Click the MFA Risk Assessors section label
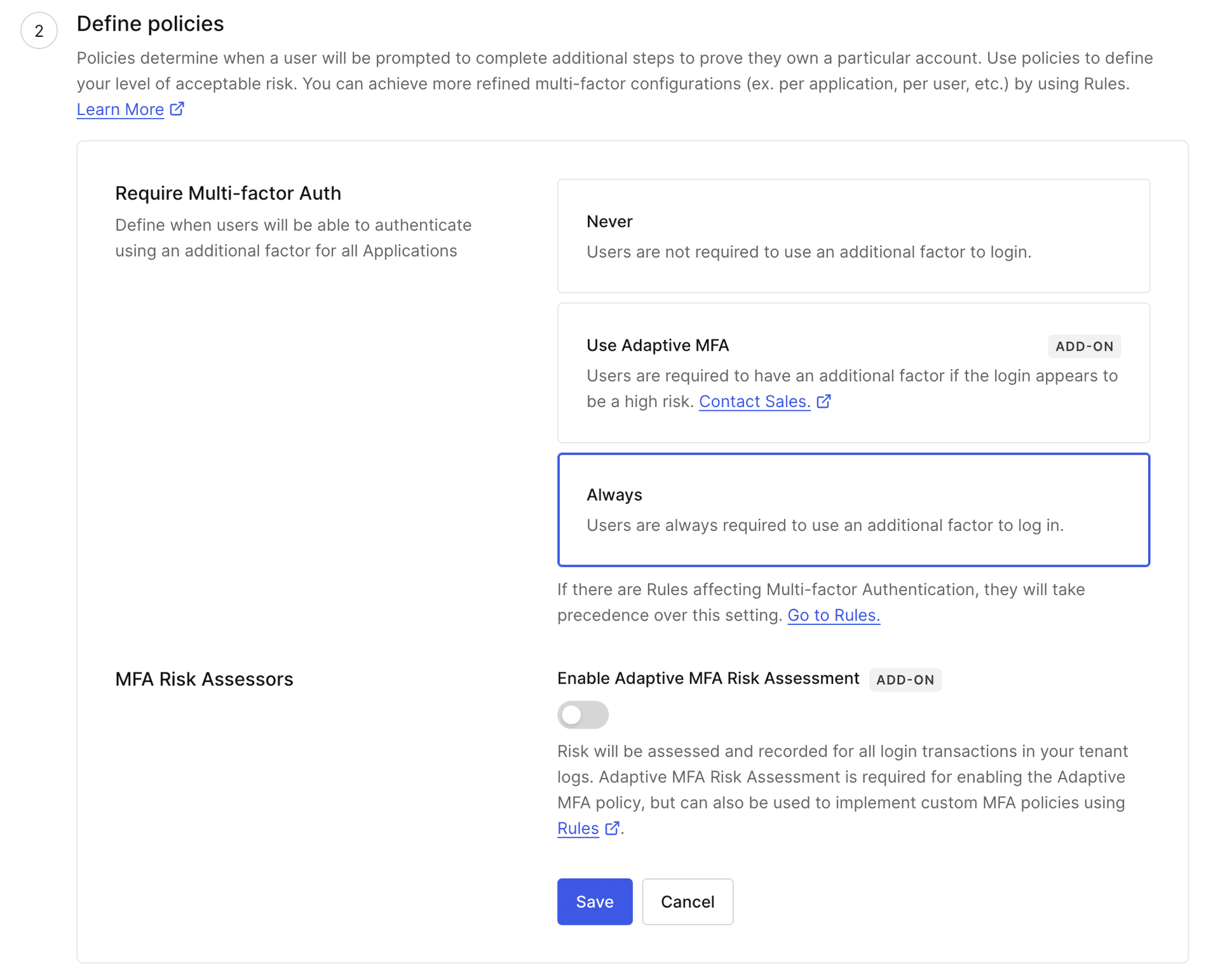 (x=204, y=679)
